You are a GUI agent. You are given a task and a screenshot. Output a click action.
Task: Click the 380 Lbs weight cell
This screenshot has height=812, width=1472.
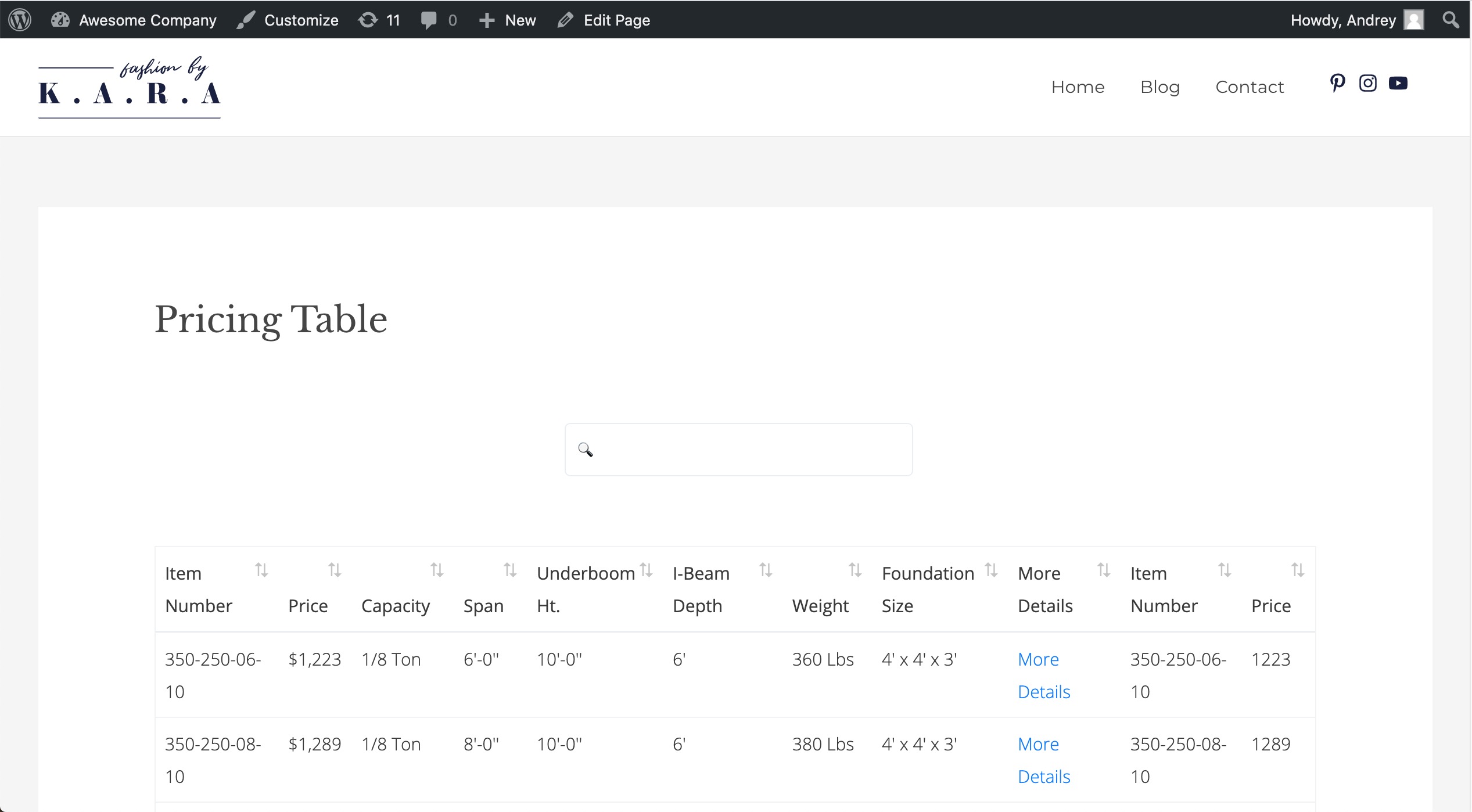pyautogui.click(x=823, y=744)
